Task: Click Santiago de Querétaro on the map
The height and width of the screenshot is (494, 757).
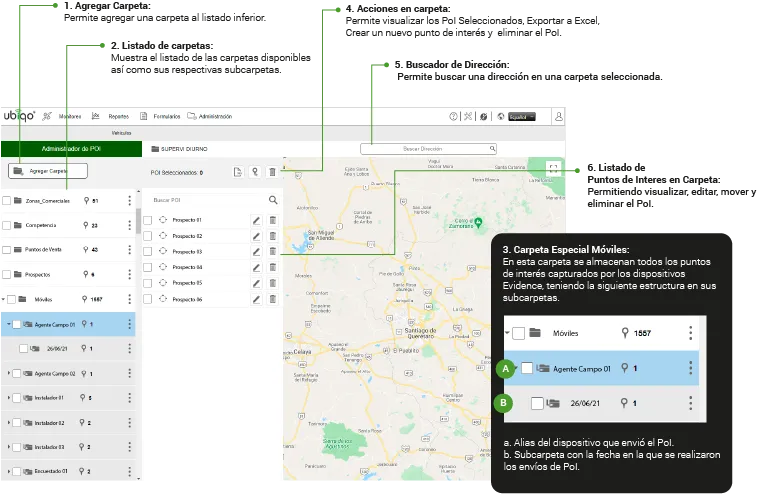Action: tap(420, 333)
